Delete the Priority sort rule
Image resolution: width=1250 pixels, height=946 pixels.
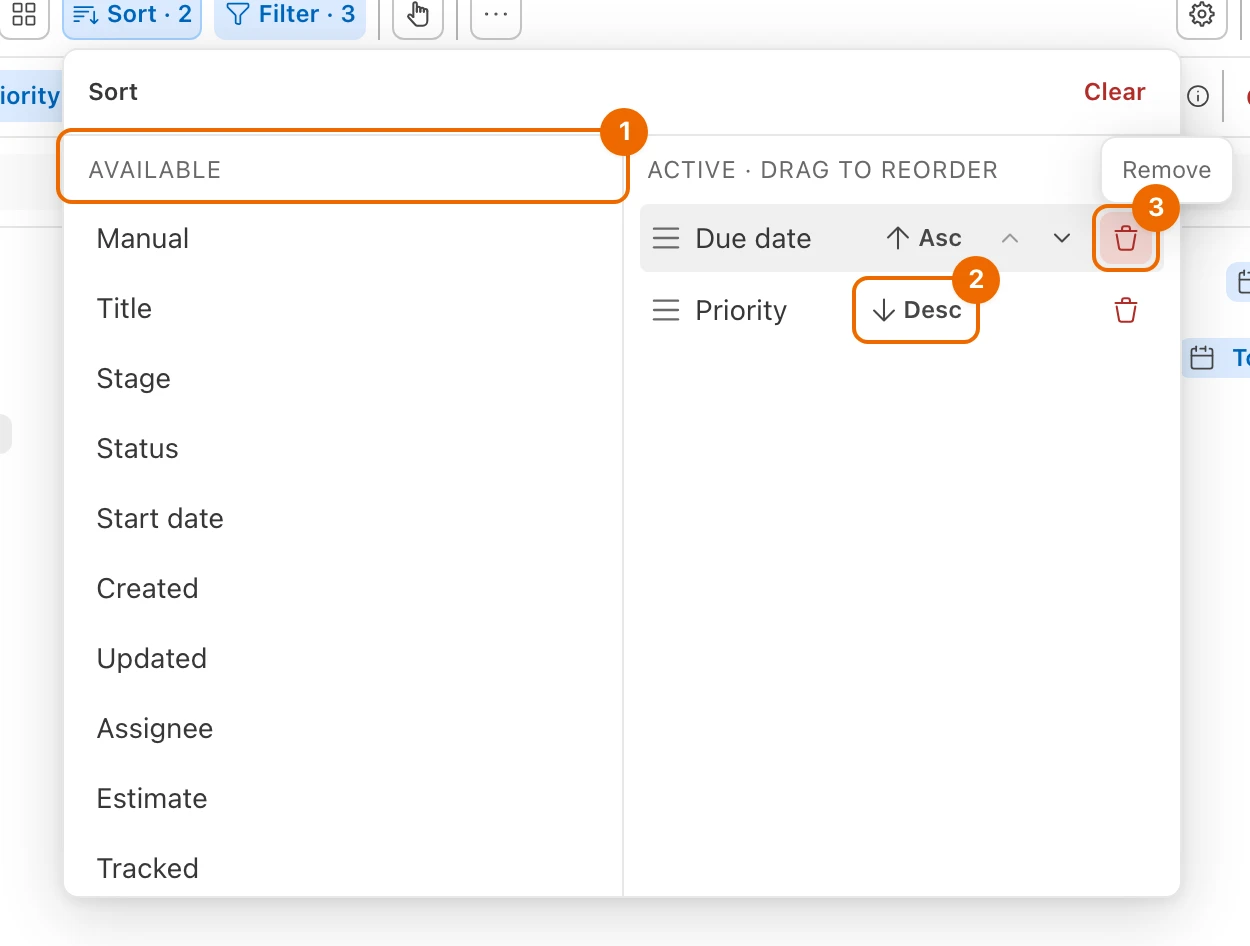pos(1126,310)
